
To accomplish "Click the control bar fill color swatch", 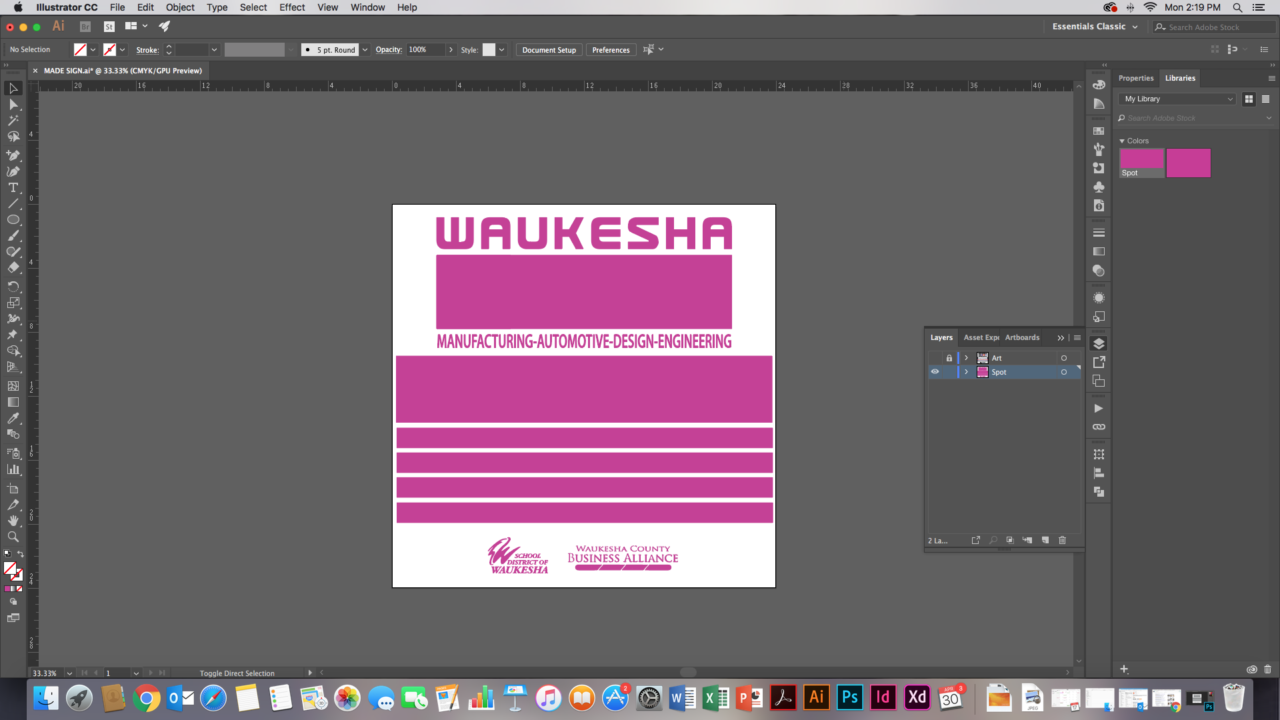I will (80, 50).
